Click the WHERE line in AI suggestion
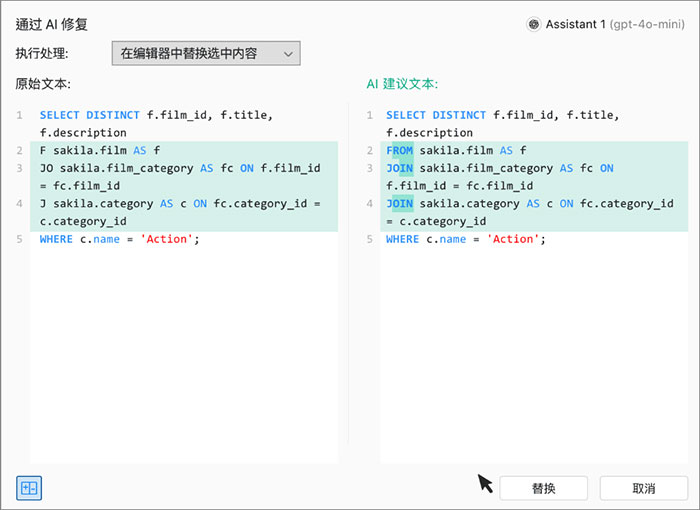This screenshot has width=700, height=510. coord(466,239)
